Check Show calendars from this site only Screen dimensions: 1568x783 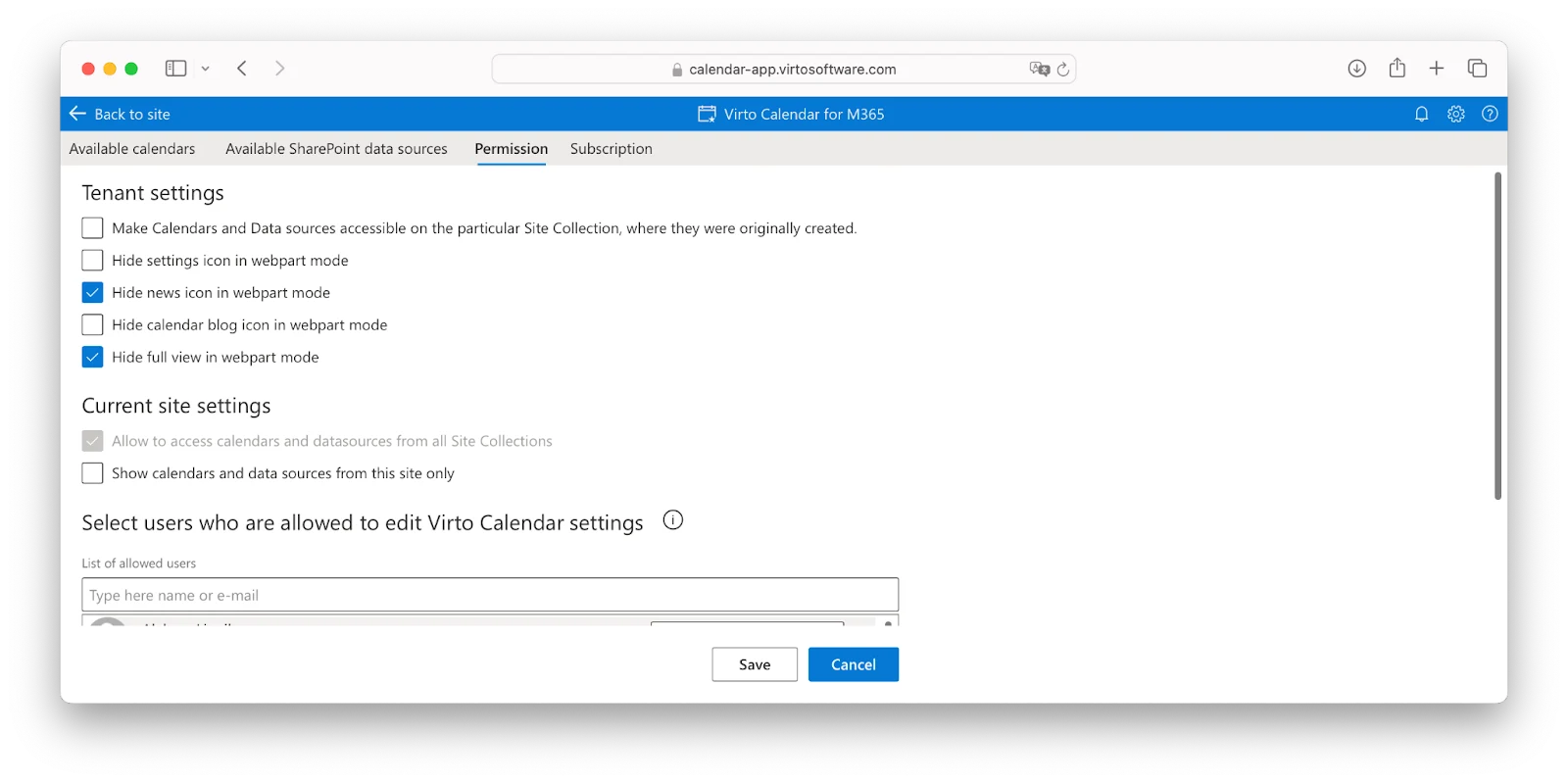[92, 473]
